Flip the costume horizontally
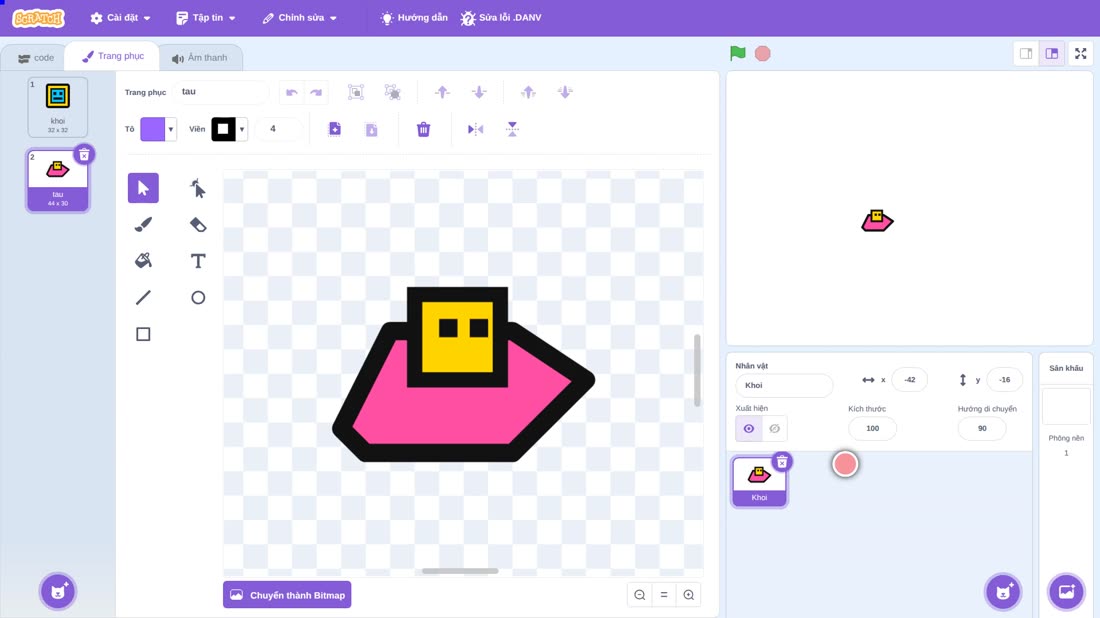1100x618 pixels. 476,129
